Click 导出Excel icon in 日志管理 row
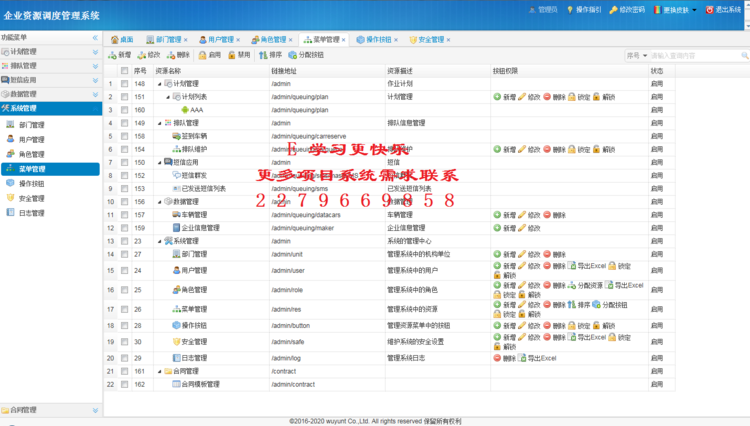This screenshot has height=426, width=750. coord(522,358)
